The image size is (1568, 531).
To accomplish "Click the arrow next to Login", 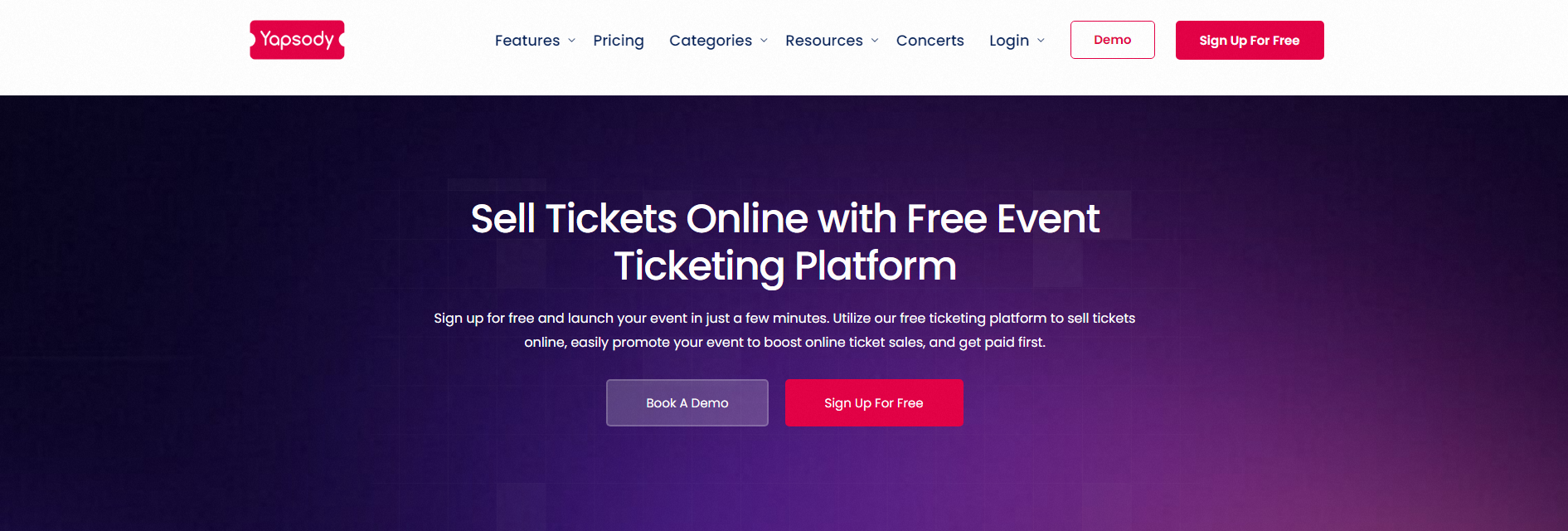I will click(1041, 41).
